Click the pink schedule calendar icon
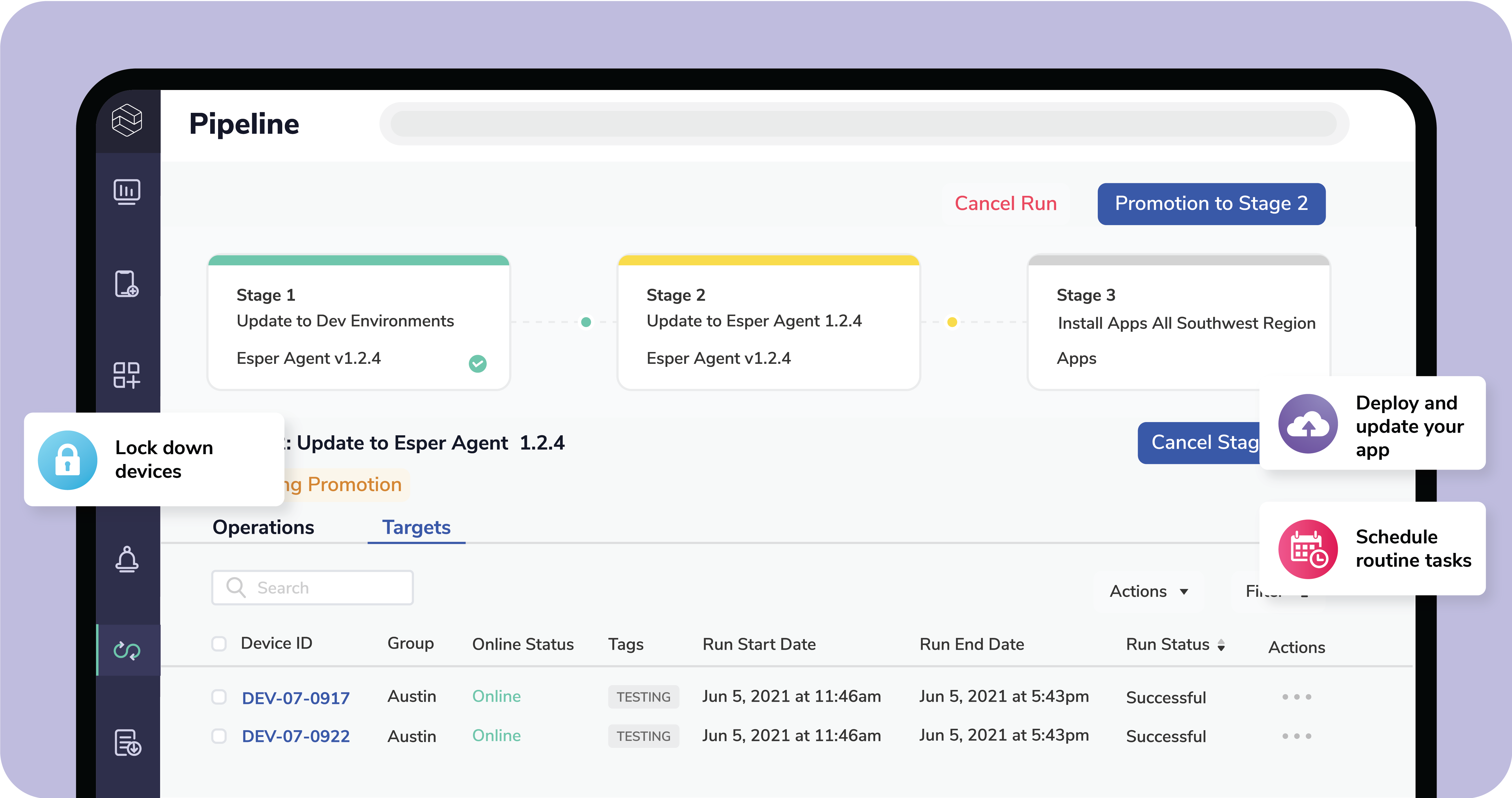 [x=1307, y=549]
